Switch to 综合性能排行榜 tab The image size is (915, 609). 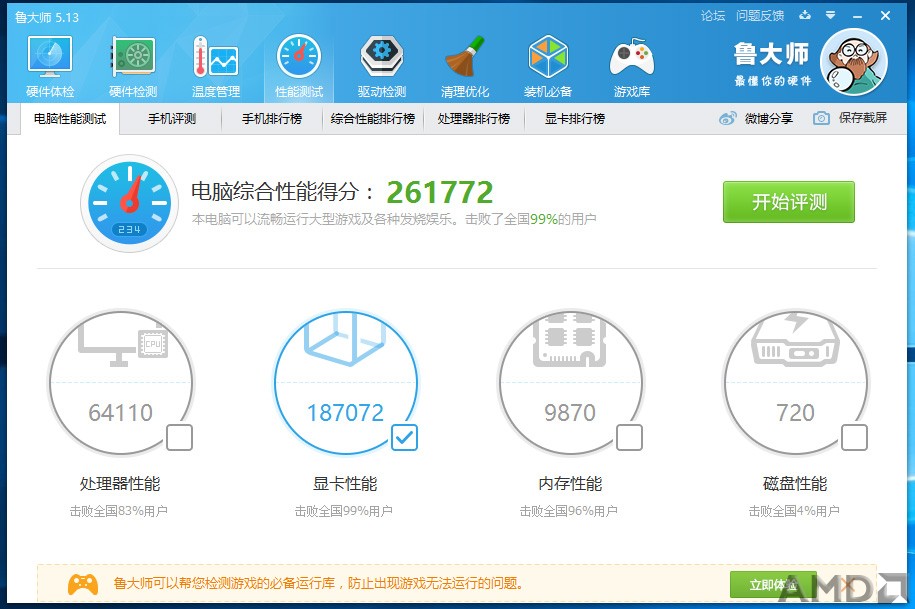click(372, 118)
